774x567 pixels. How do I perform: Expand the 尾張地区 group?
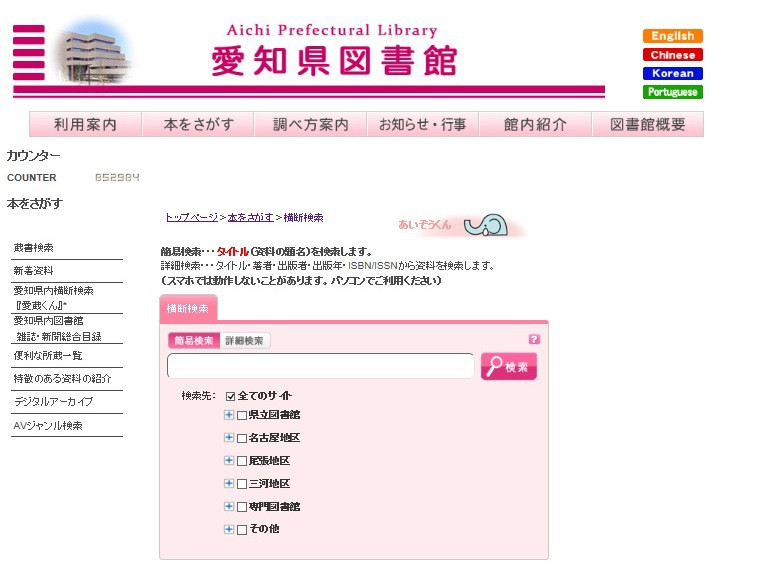pyautogui.click(x=229, y=460)
